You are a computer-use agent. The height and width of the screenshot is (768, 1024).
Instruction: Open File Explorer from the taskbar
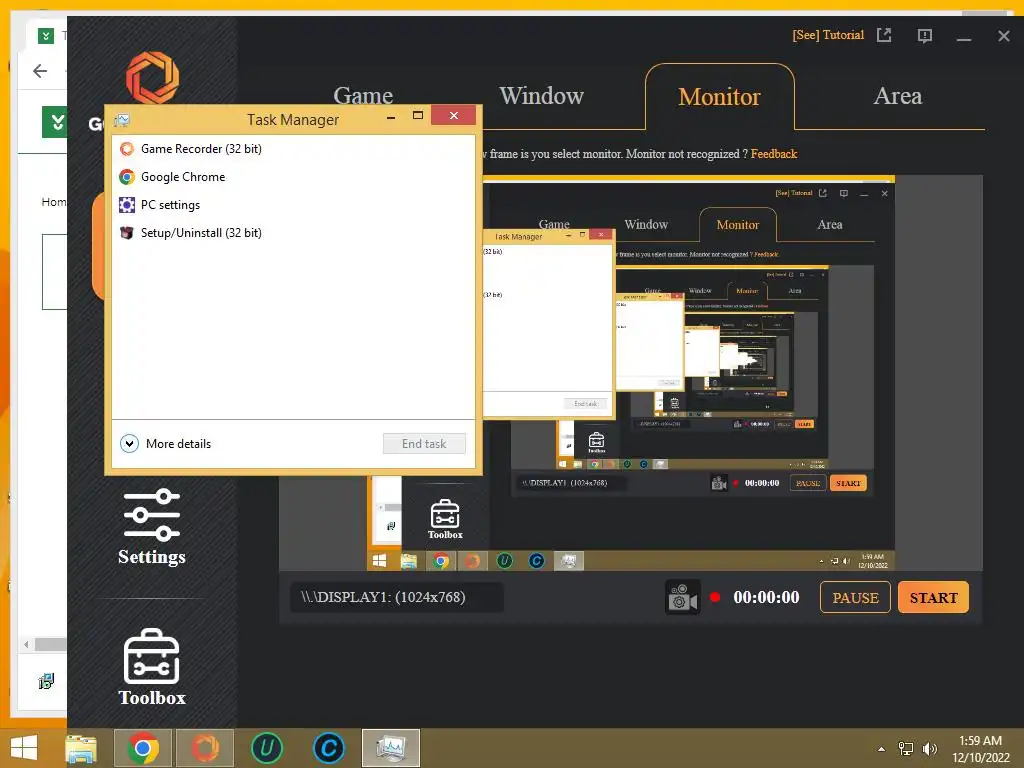tap(81, 748)
